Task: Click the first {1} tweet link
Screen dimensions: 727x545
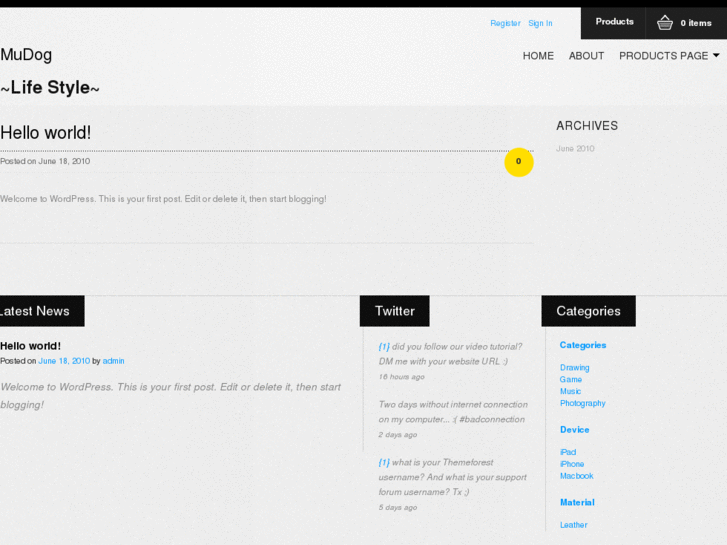Action: click(x=384, y=346)
